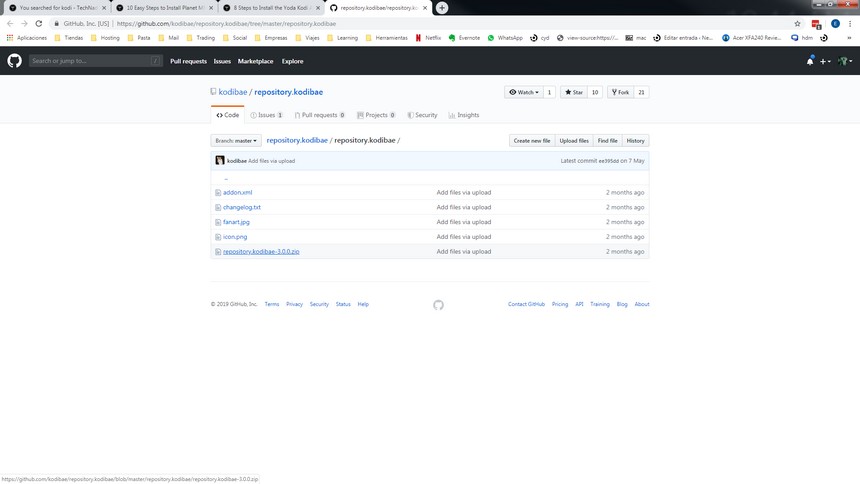
Task: Click the star count 10
Action: click(595, 92)
